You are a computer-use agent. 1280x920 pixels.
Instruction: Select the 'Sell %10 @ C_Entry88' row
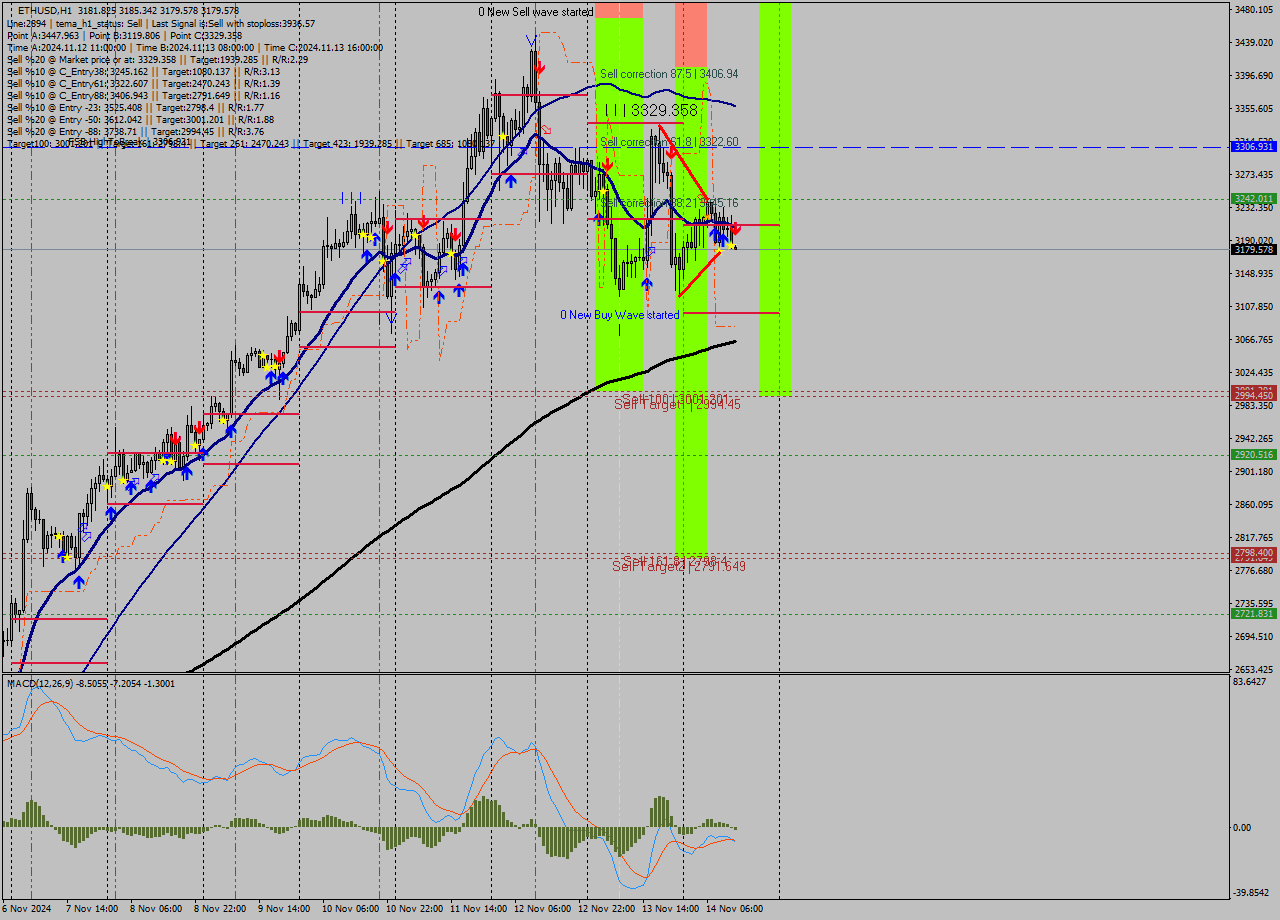point(143,96)
